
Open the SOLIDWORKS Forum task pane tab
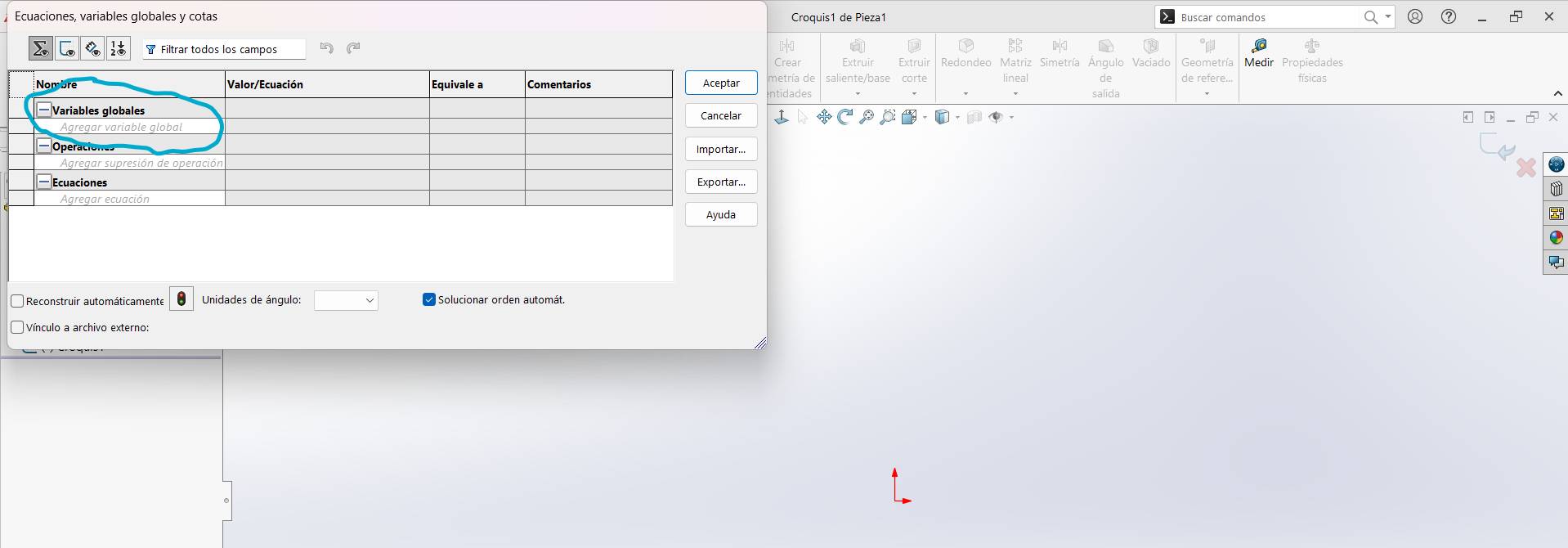click(1556, 263)
